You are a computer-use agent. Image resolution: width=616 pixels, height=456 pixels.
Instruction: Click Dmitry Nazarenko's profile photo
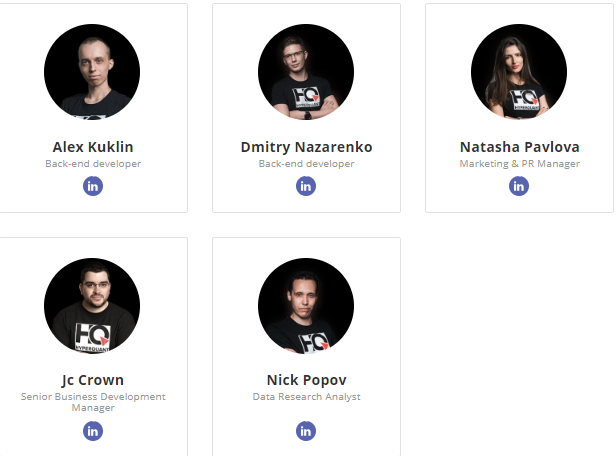pyautogui.click(x=306, y=73)
